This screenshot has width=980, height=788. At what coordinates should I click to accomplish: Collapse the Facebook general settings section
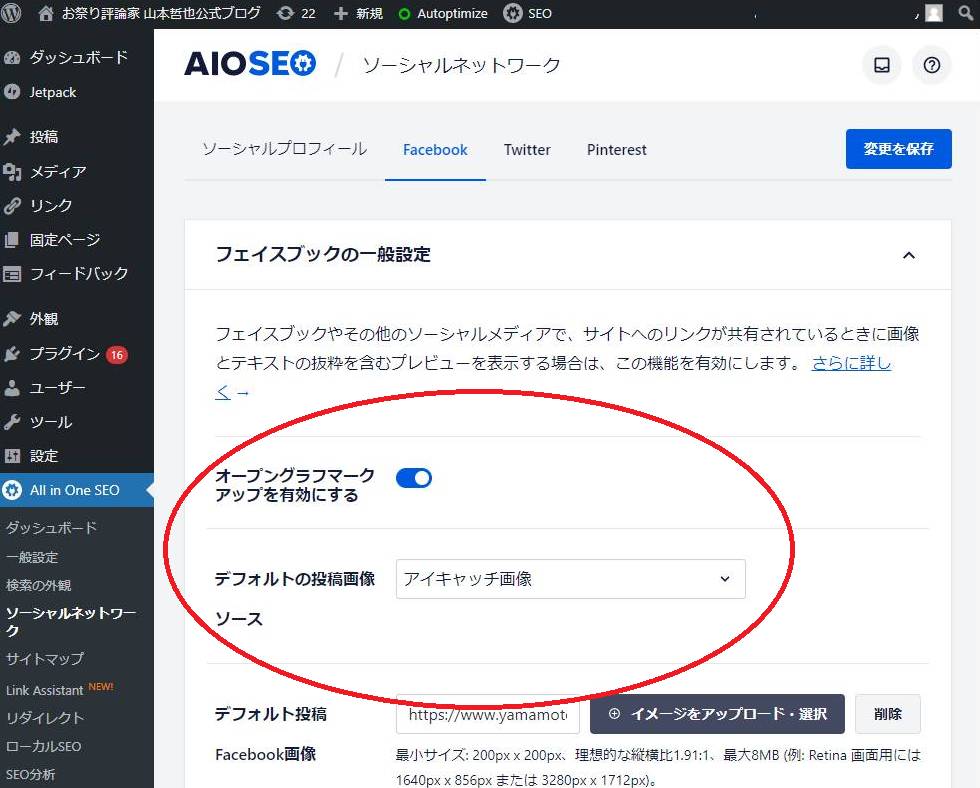[x=908, y=255]
